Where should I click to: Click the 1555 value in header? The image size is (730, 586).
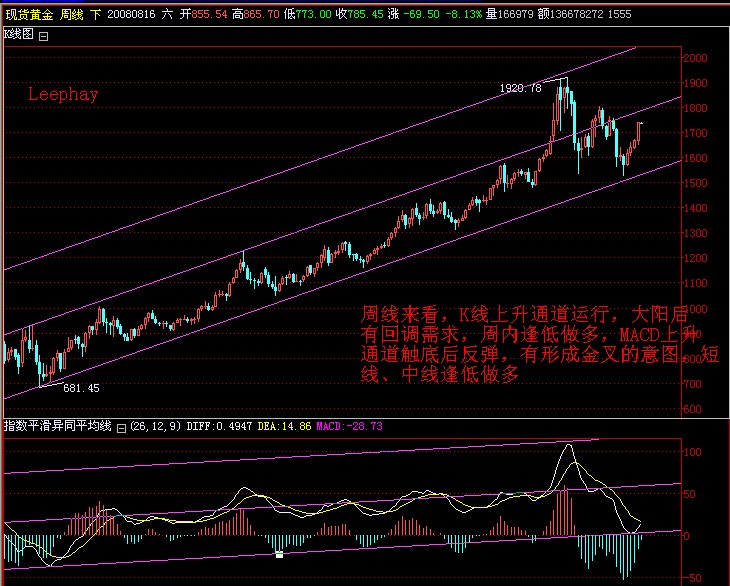click(620, 14)
